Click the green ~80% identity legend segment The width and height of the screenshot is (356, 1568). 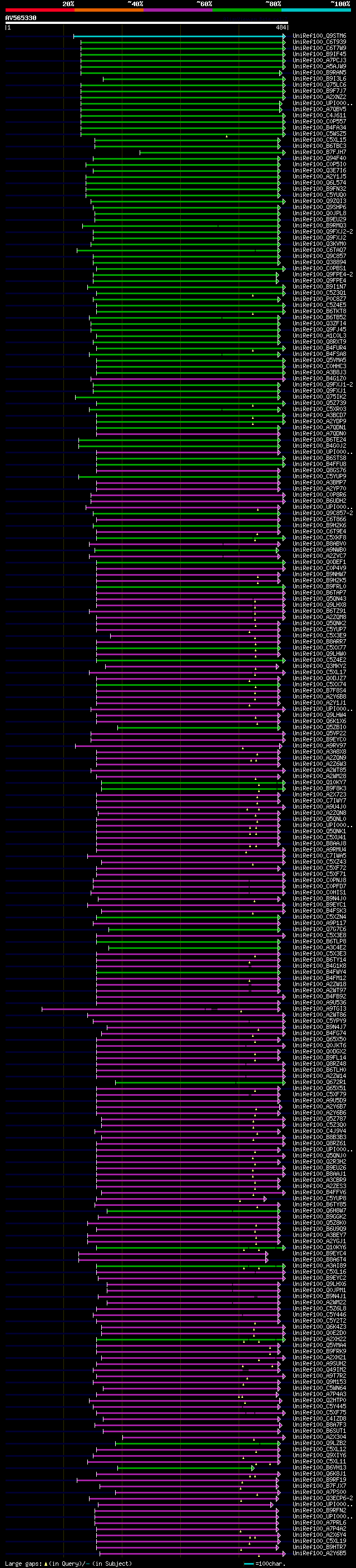(x=246, y=10)
